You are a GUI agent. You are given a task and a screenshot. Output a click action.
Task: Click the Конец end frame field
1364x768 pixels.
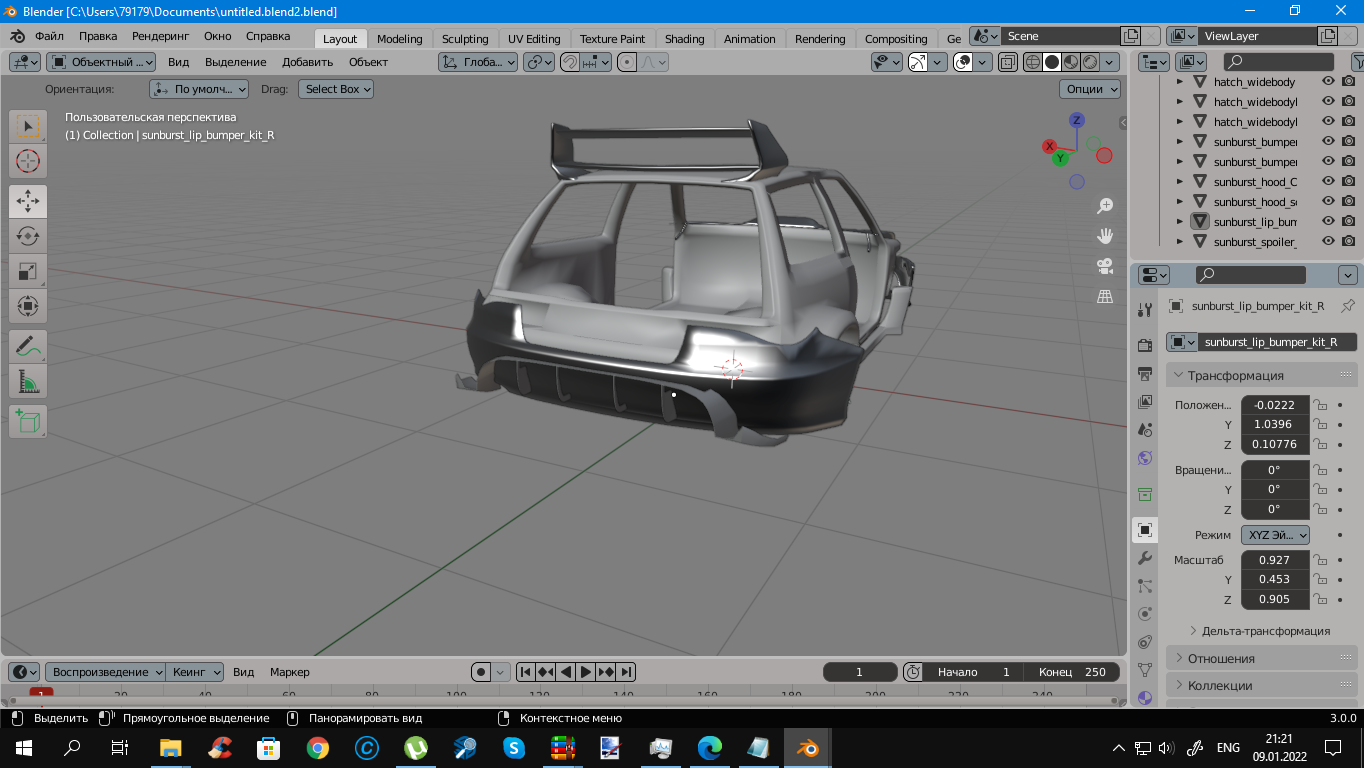tap(1074, 672)
